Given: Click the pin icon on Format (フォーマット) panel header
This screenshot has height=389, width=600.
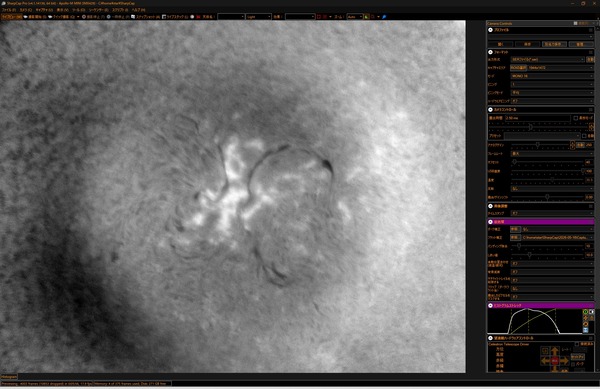Looking at the screenshot, I should (590, 52).
